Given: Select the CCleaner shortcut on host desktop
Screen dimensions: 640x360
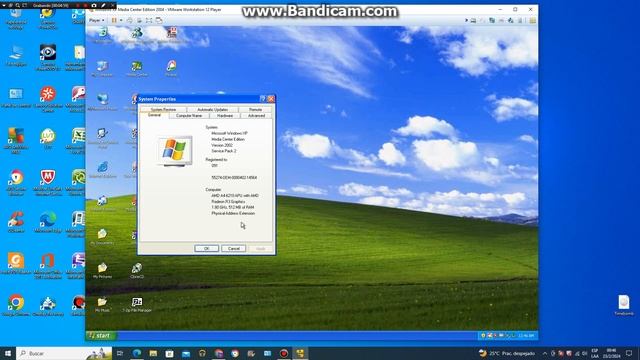Looking at the screenshot, I should pyautogui.click(x=16, y=223).
